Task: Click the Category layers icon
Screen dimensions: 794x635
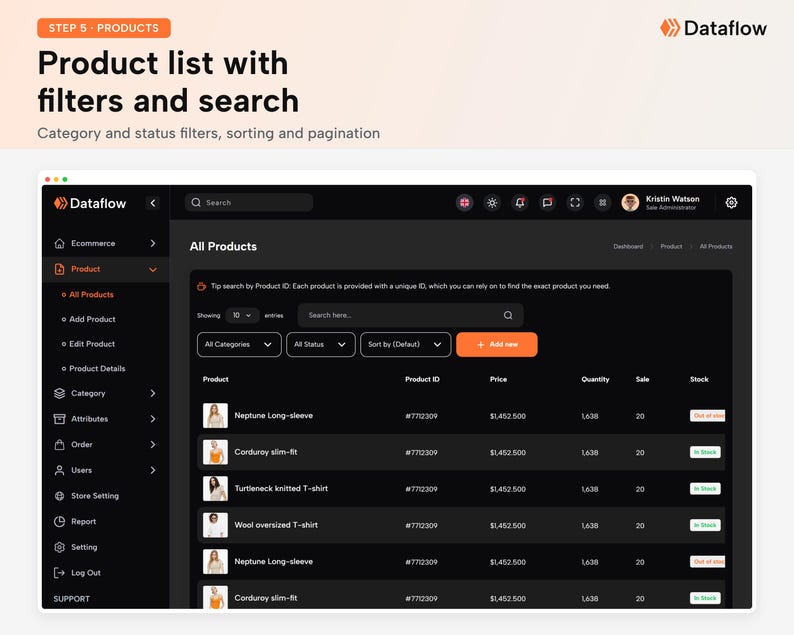Action: [59, 393]
